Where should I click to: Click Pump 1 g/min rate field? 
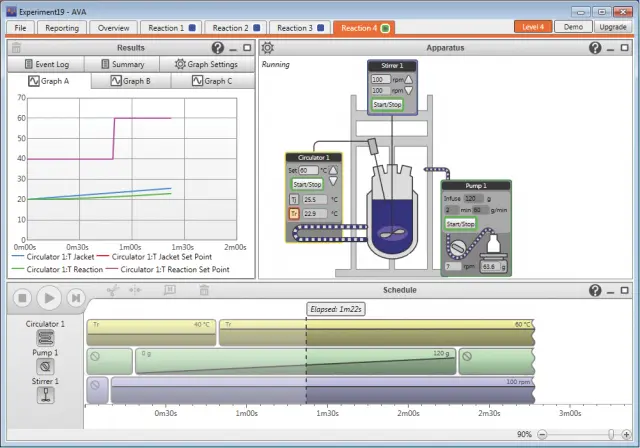[x=480, y=210]
